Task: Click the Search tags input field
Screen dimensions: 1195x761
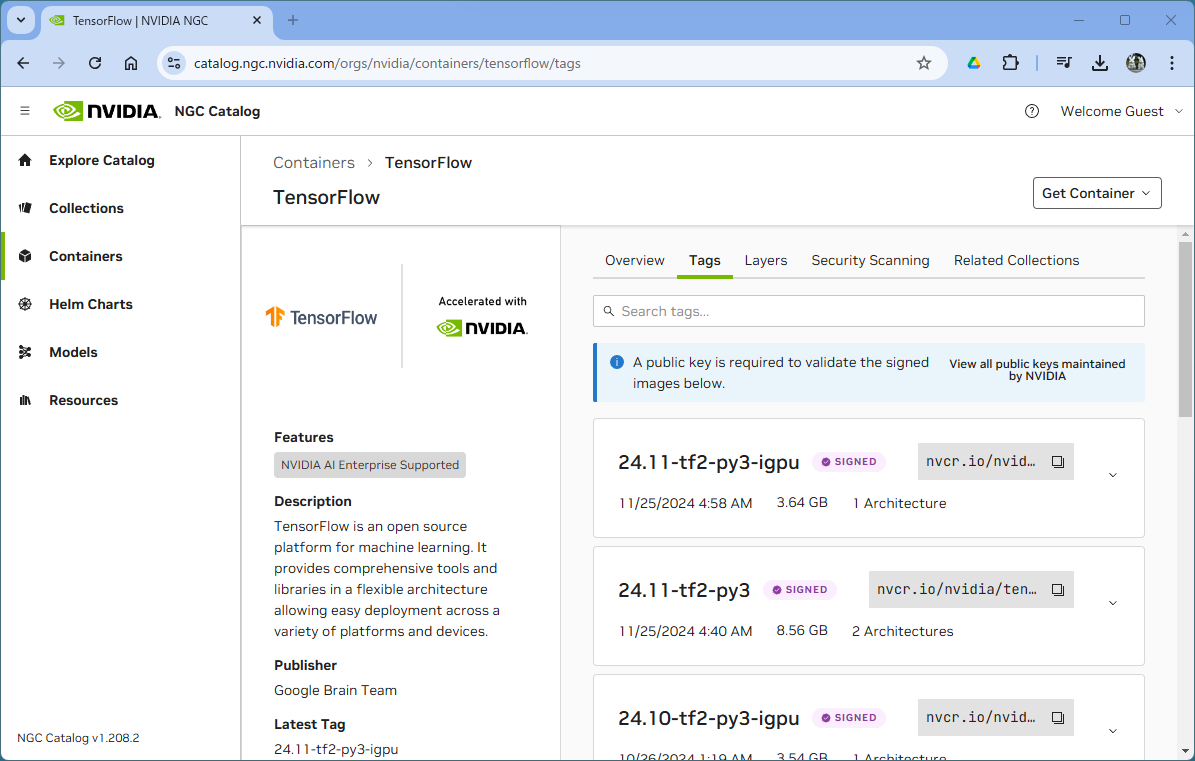Action: (868, 311)
